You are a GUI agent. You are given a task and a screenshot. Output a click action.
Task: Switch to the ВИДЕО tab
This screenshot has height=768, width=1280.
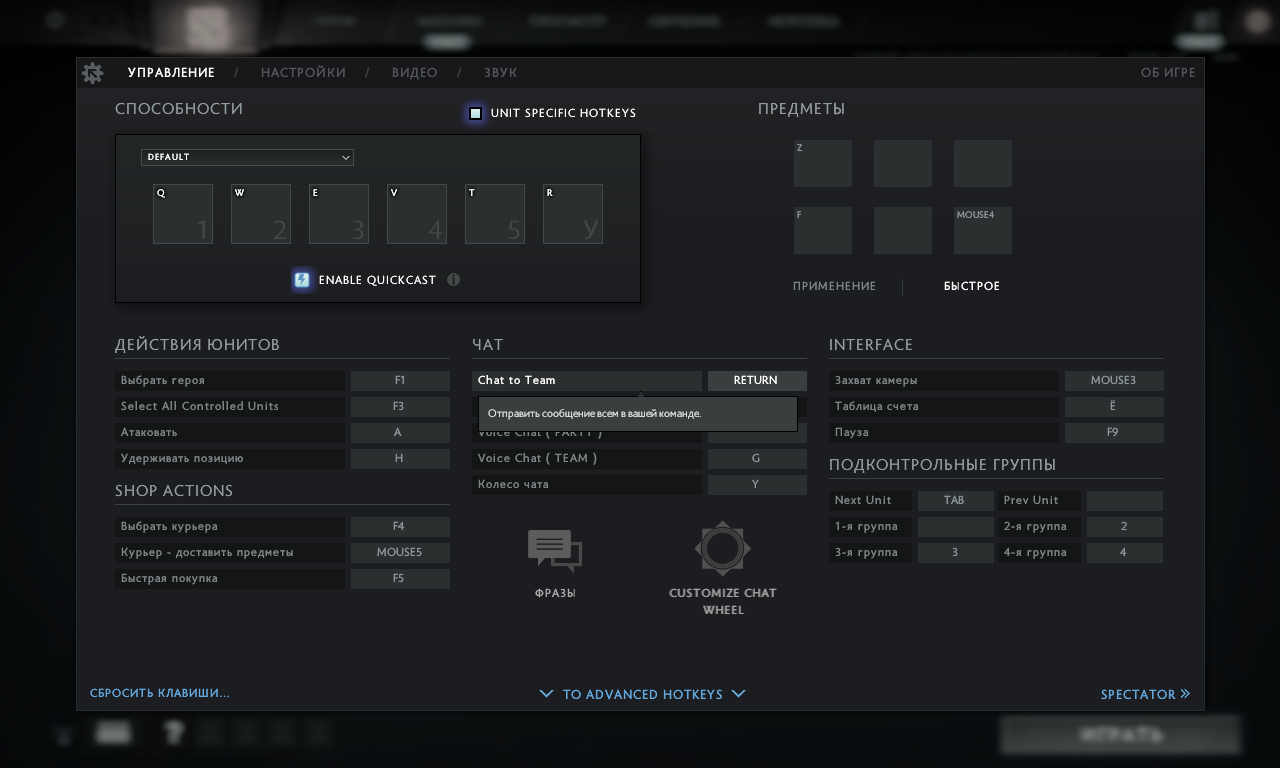414,73
